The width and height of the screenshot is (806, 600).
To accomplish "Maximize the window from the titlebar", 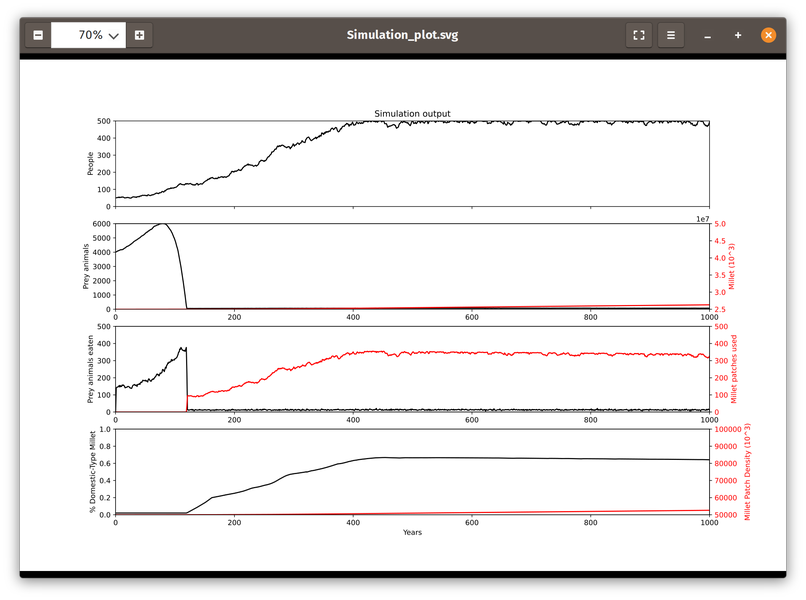I will [x=737, y=35].
